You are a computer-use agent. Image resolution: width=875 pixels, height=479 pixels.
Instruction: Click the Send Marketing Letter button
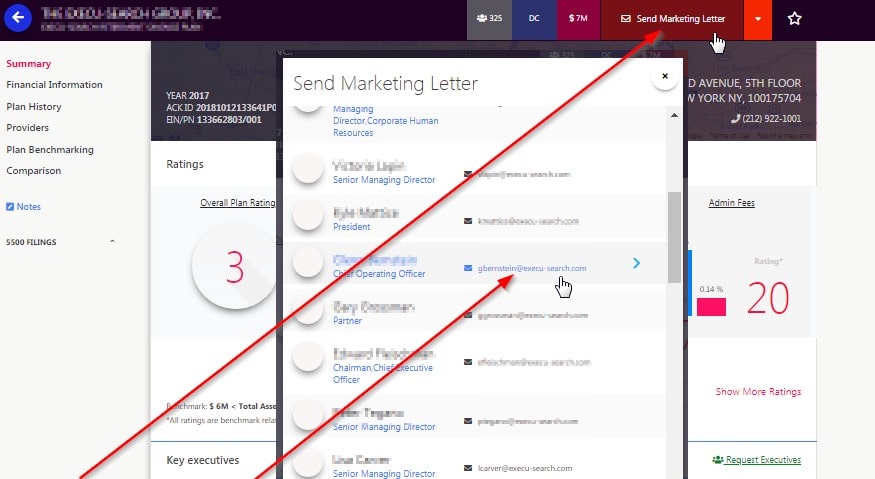672,19
